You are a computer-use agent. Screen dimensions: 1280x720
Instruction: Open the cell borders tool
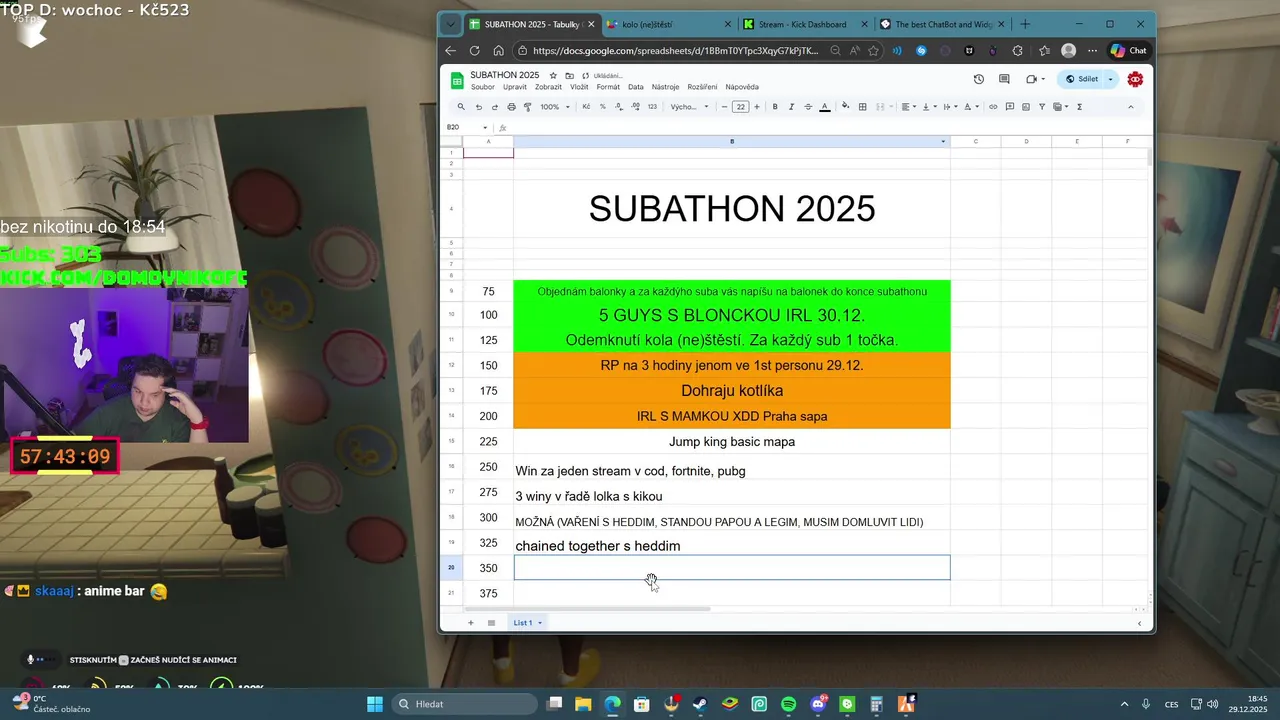[x=863, y=107]
